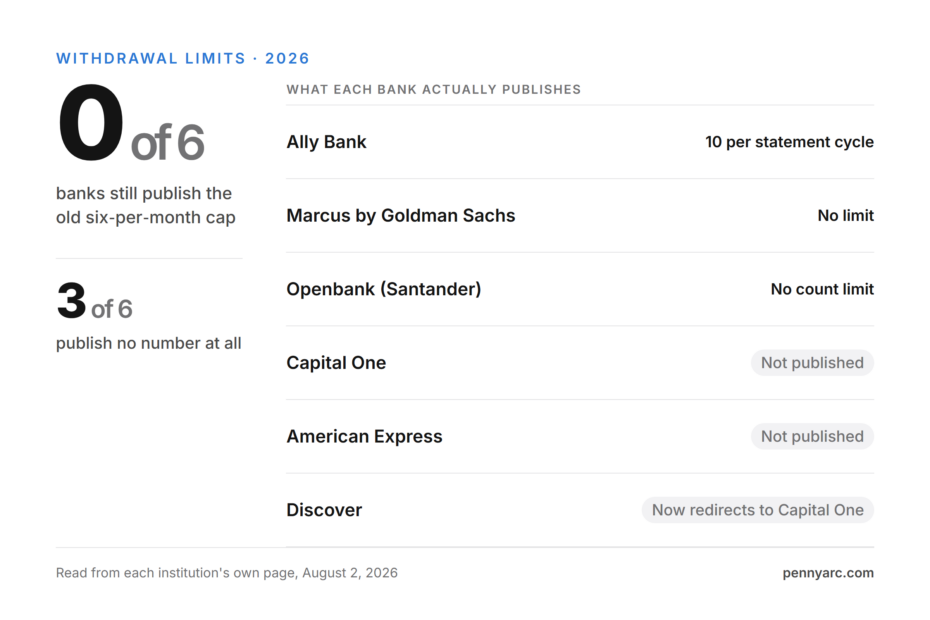Click 'banks still publish the old six-per-month cap'
Viewport: 930px width, 620px height.
click(145, 205)
